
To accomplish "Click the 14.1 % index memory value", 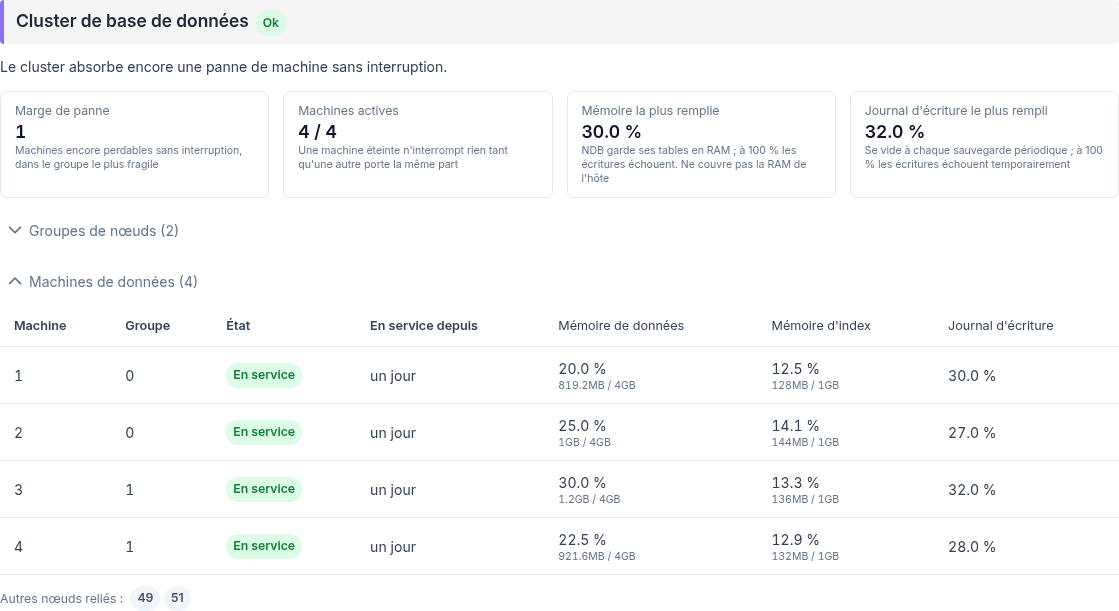I will 795,425.
